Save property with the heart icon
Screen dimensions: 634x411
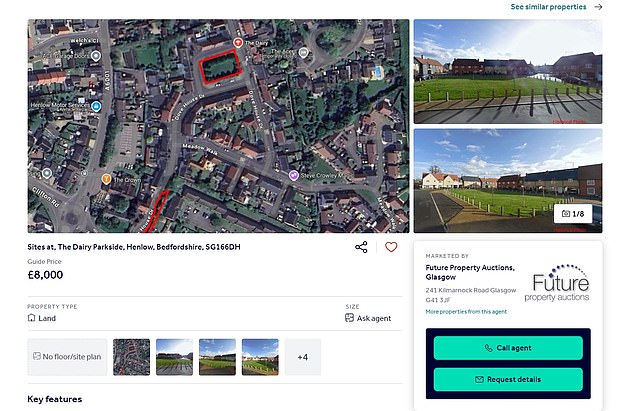[391, 247]
